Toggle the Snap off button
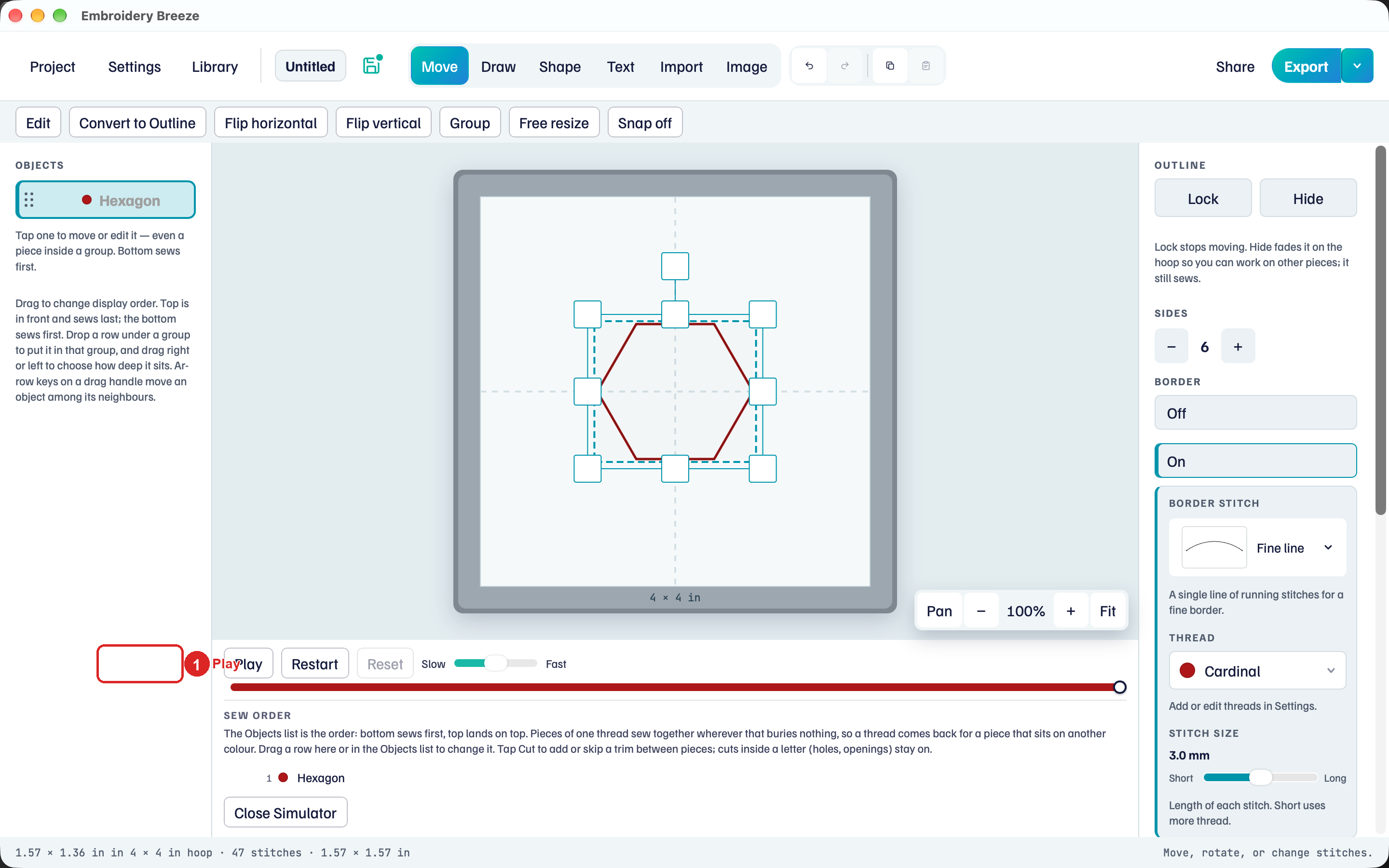This screenshot has height=868, width=1389. [x=644, y=123]
